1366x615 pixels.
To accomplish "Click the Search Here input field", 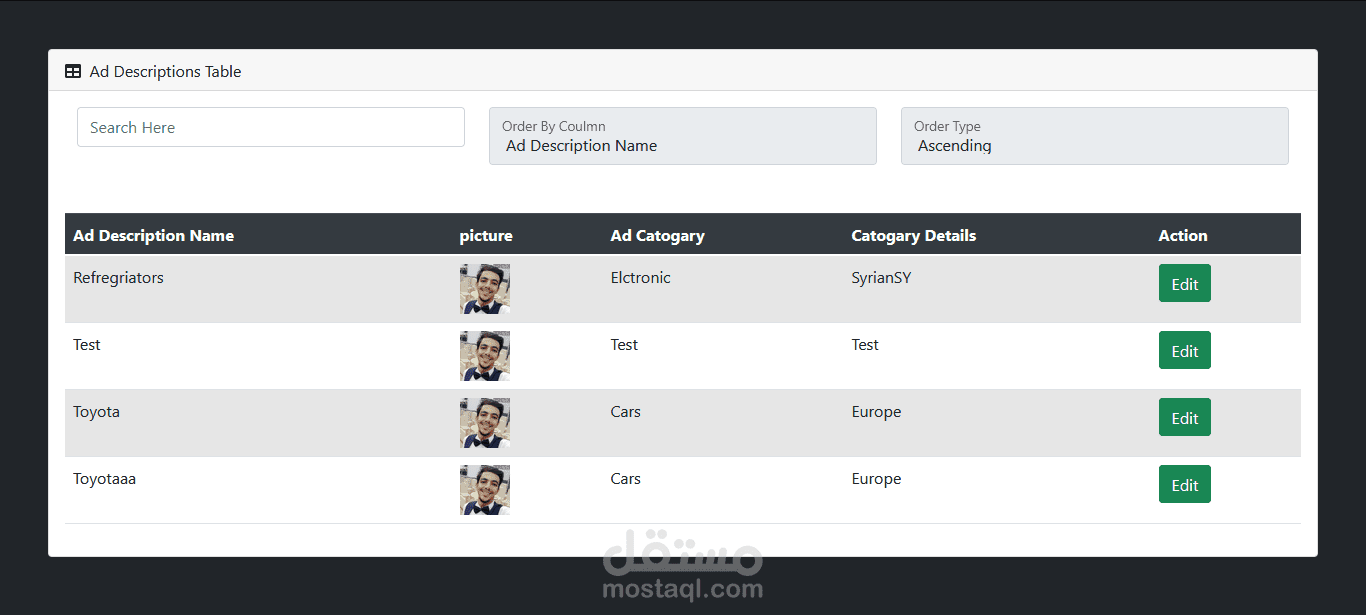I will point(271,127).
